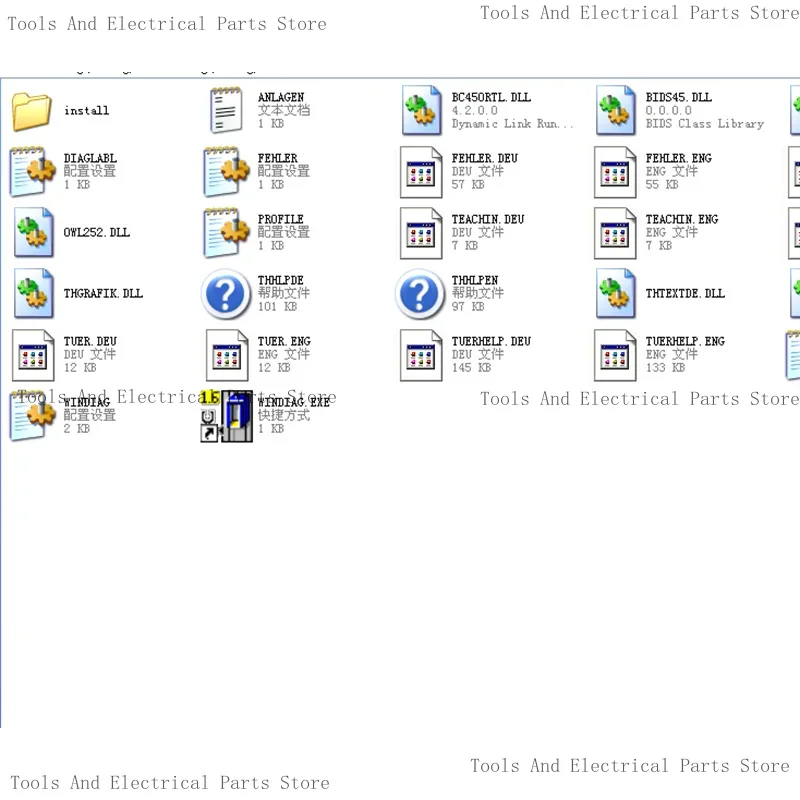Select the OWL252.DLL file name
The height and width of the screenshot is (800, 800).
pos(97,233)
